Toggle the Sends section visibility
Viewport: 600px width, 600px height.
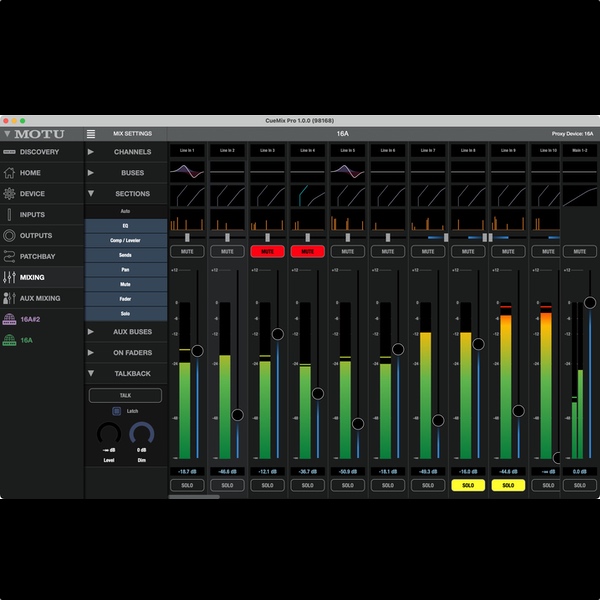click(x=126, y=255)
